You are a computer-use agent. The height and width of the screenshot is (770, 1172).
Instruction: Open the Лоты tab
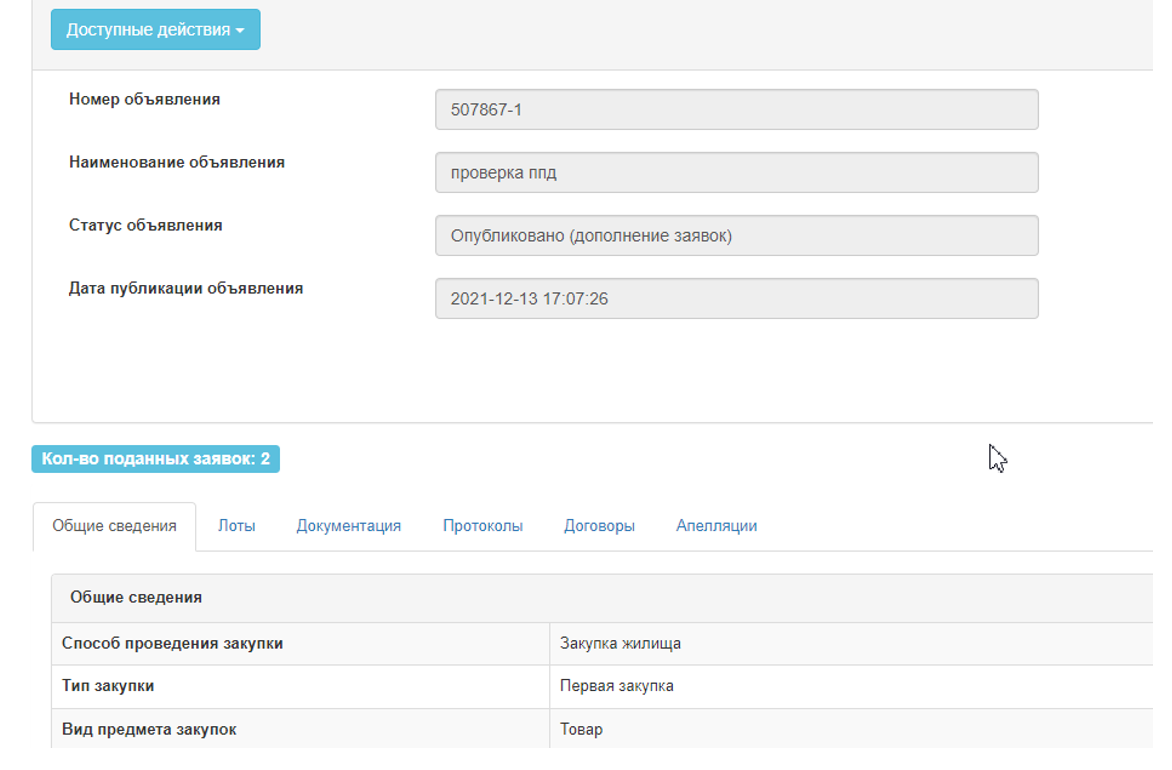point(236,526)
